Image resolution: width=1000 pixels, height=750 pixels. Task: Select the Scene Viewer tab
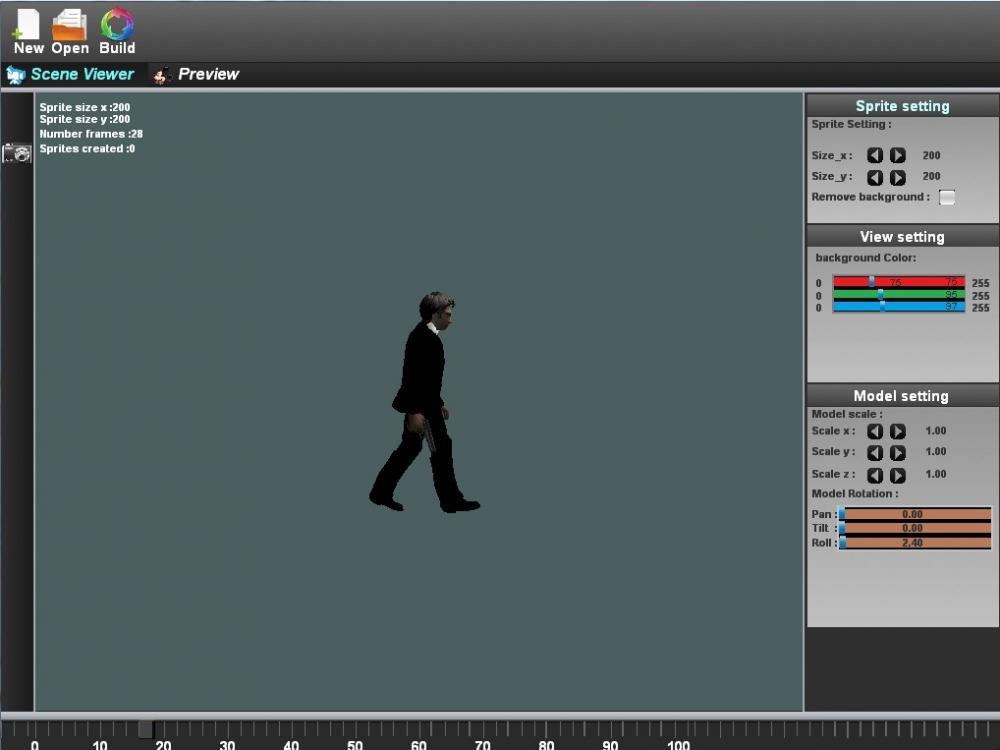coord(71,74)
